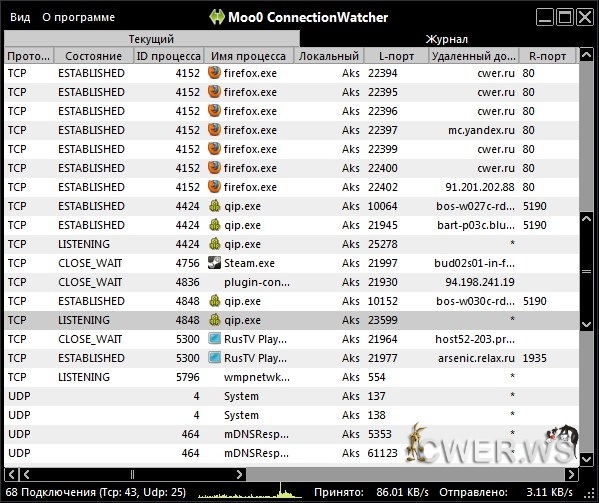Click the 68 Подключения status text
599x503 pixels.
[96, 492]
